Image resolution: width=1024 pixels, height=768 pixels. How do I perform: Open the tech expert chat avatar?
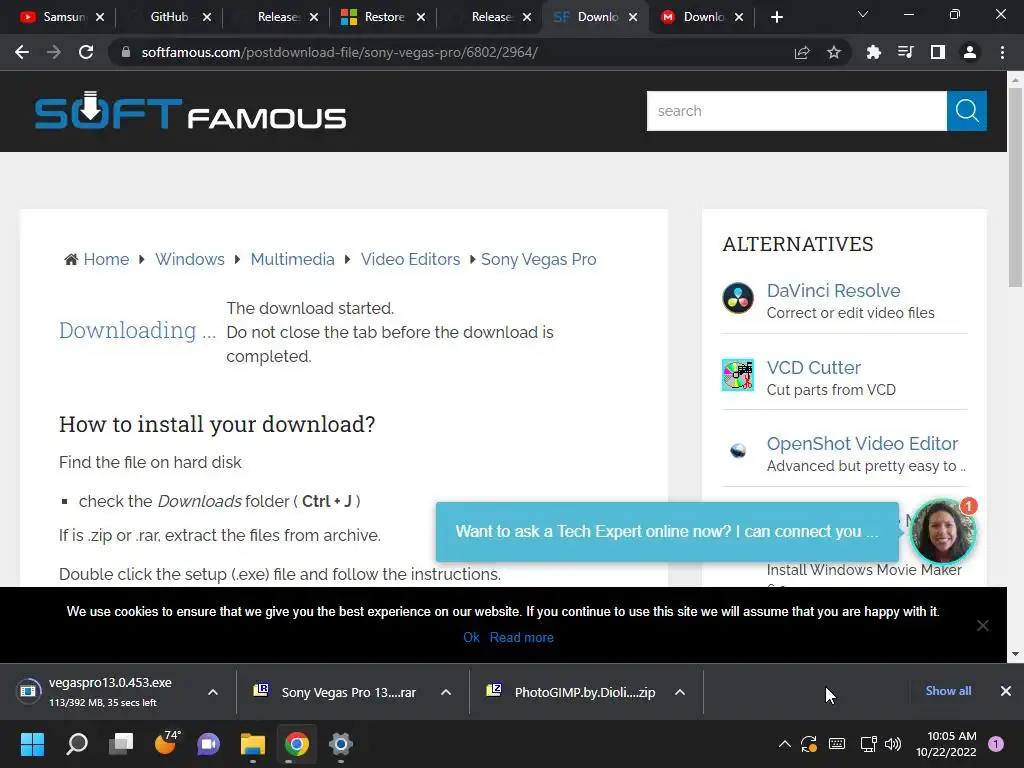pos(943,532)
